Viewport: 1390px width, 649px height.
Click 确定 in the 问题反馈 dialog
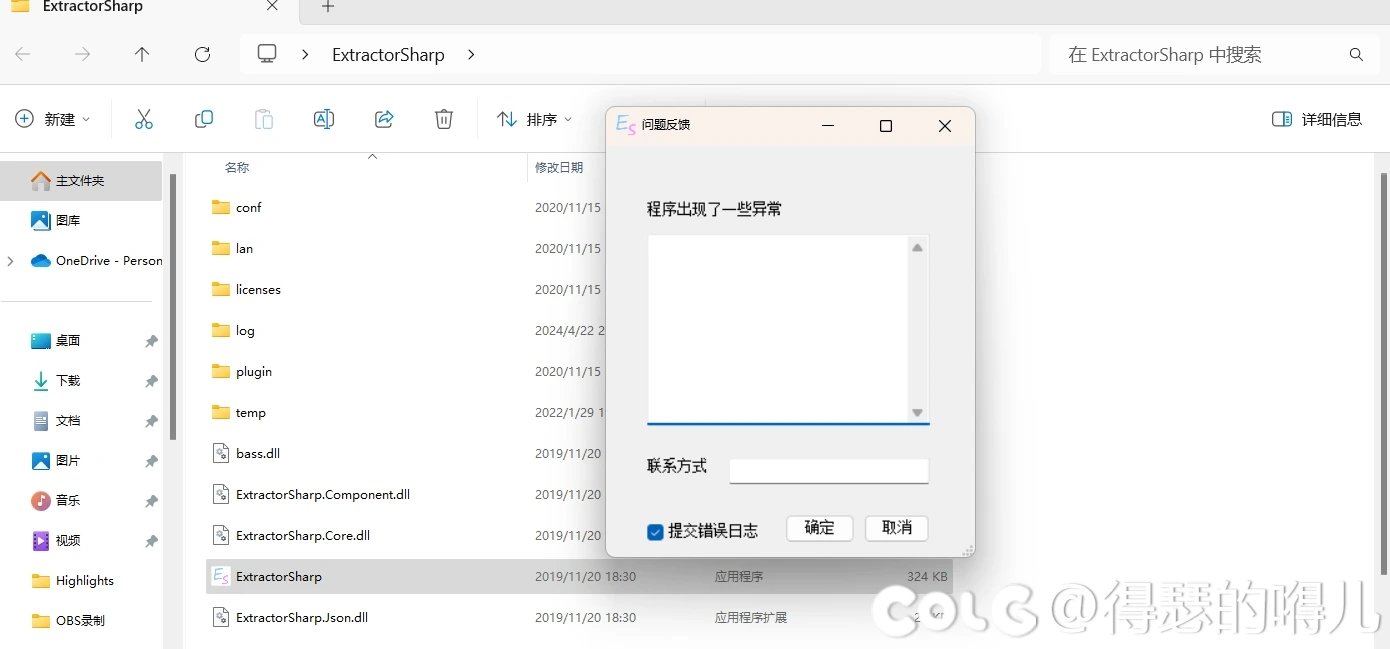pos(819,528)
